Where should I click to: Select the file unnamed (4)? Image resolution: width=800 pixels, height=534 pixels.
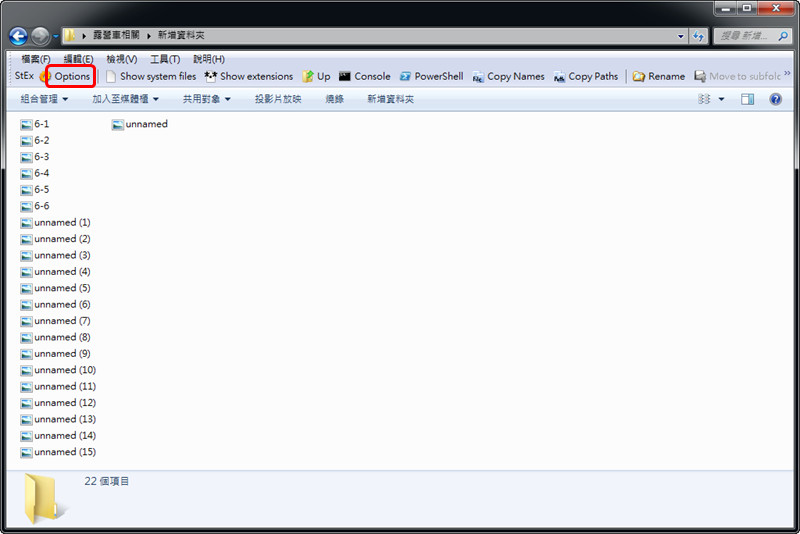pos(55,272)
